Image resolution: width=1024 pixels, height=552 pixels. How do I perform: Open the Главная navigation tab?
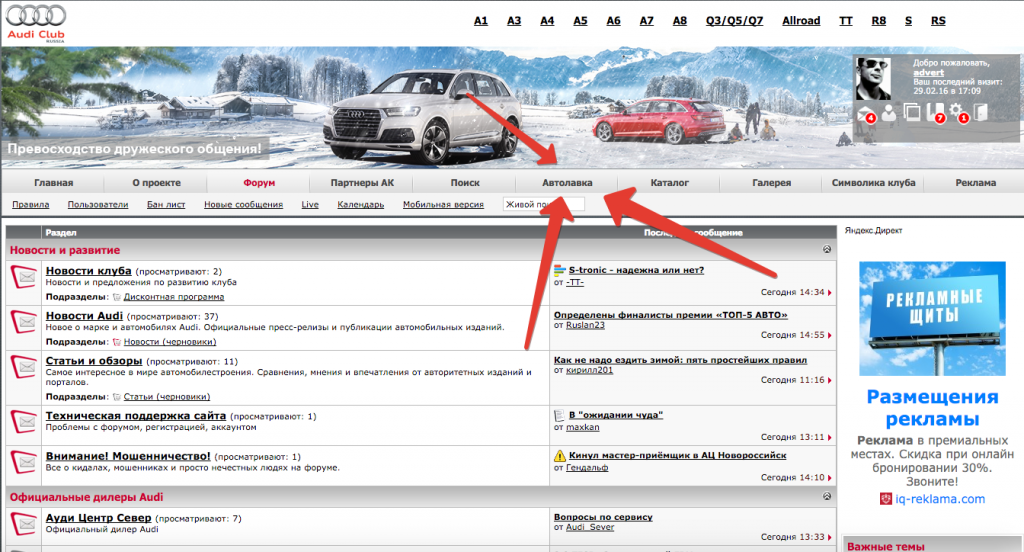click(x=54, y=183)
